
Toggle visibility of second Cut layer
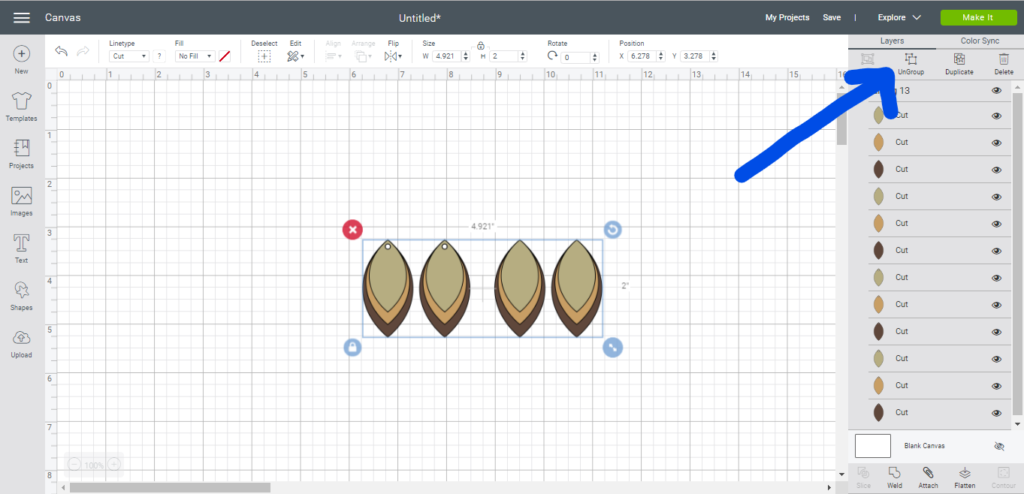(x=997, y=142)
